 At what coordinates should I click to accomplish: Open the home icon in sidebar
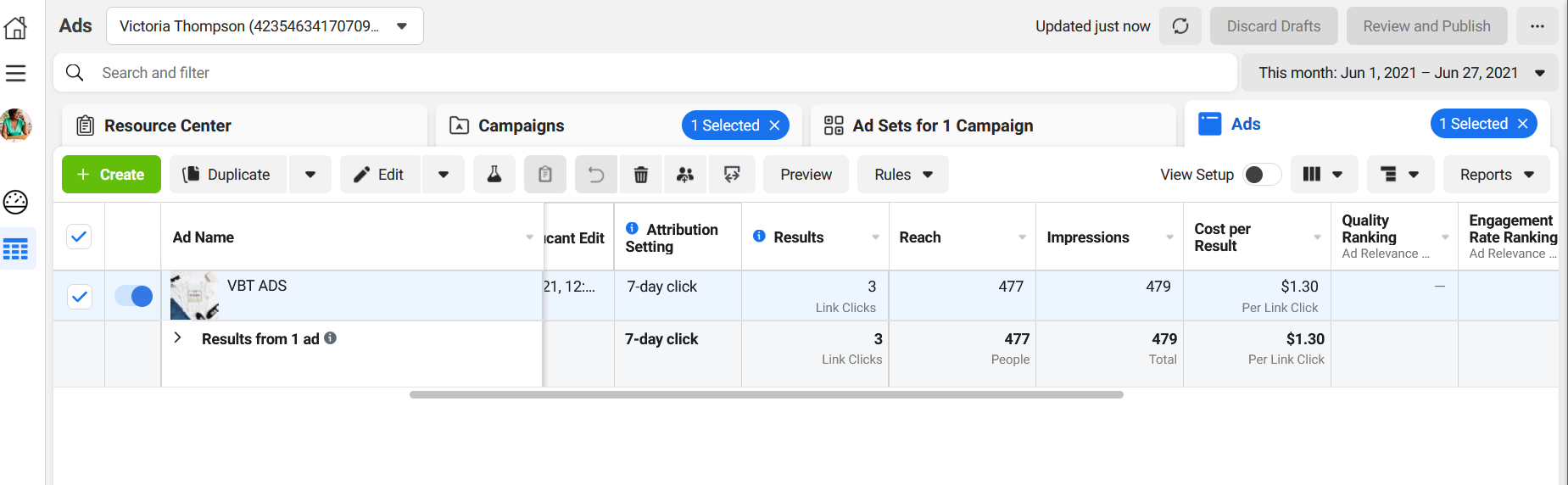16,28
